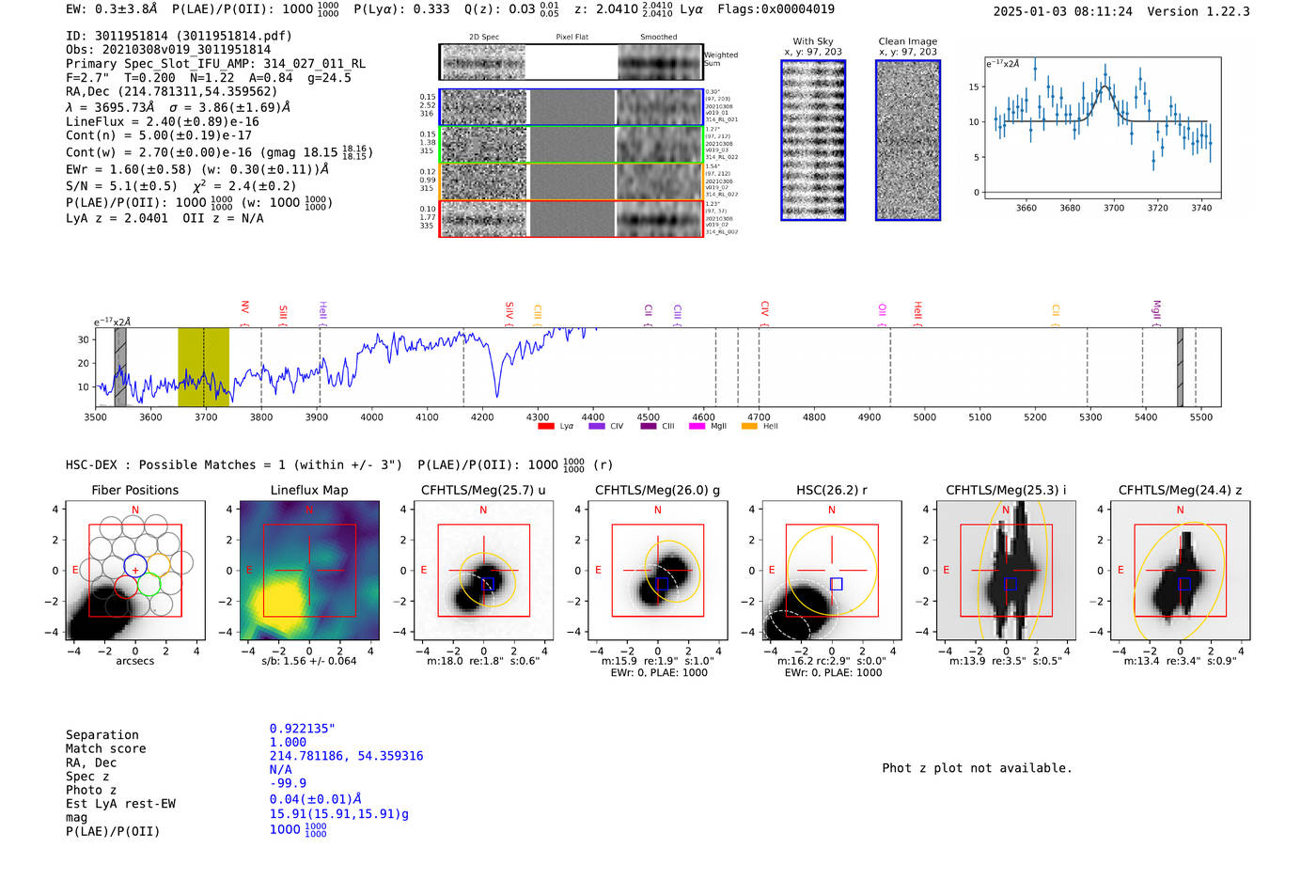Screen dimensions: 1316x896
Task: Click 'Phot z plot not available.' text
Action: coord(977,768)
